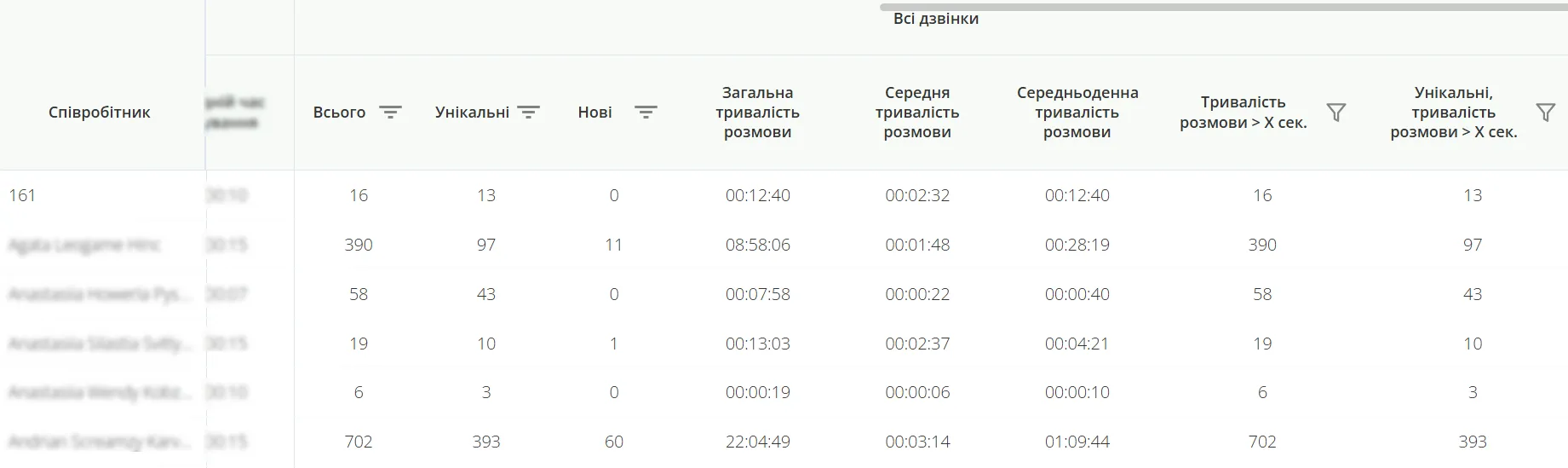
Task: Click the sort icon next to Нові
Action: [646, 113]
